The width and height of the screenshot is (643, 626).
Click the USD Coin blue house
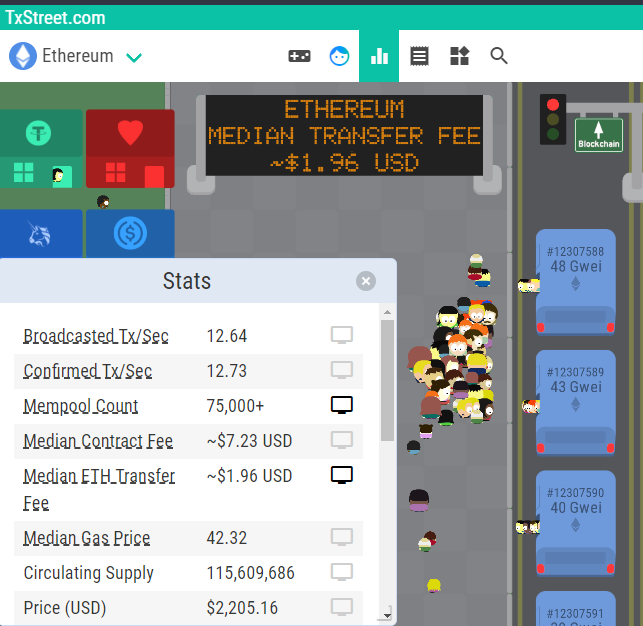click(x=130, y=234)
